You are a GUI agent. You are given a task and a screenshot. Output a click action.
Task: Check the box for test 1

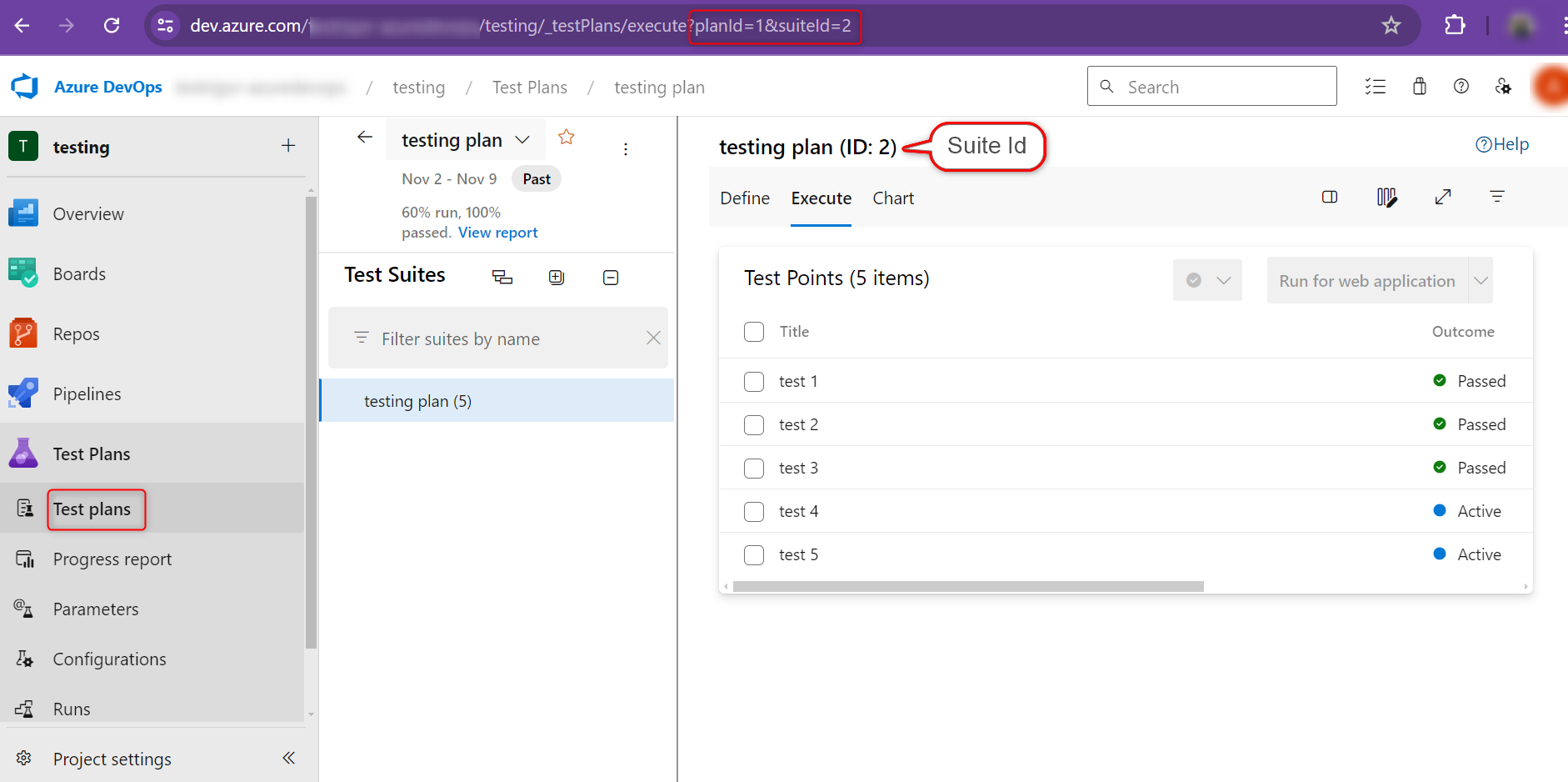[x=754, y=382]
